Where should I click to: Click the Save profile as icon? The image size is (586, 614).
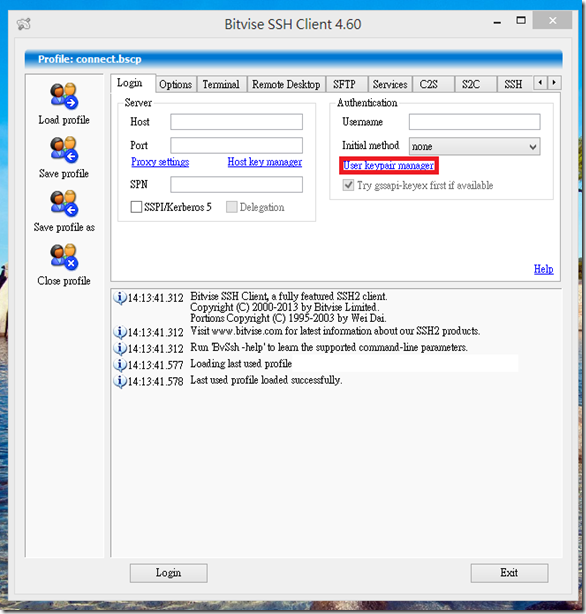click(x=64, y=203)
